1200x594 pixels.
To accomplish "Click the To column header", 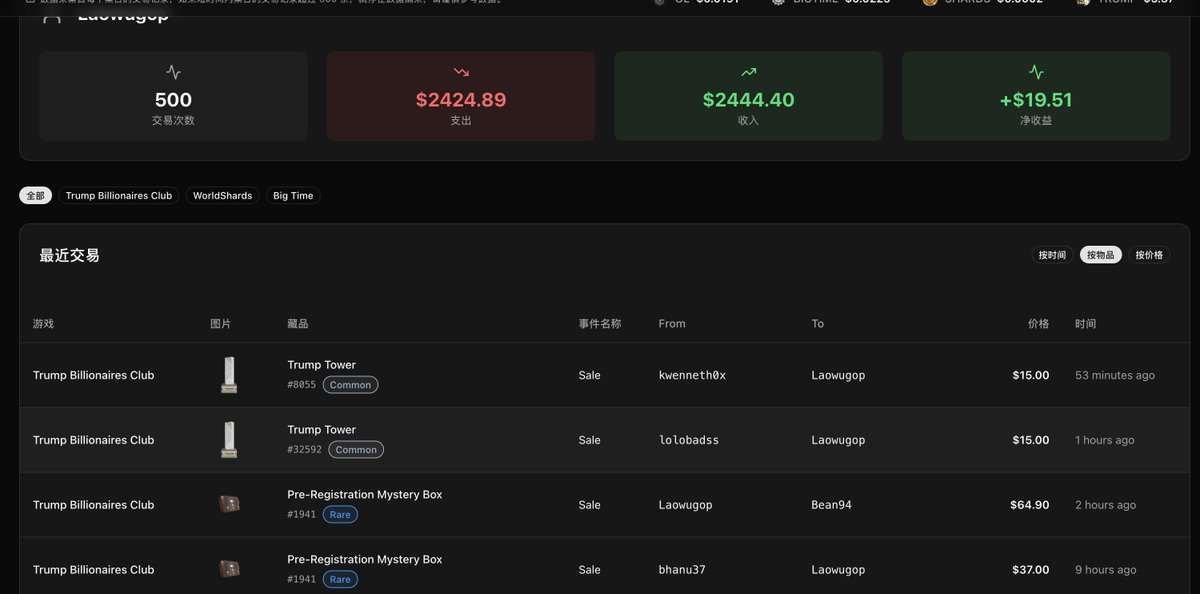I will [818, 324].
